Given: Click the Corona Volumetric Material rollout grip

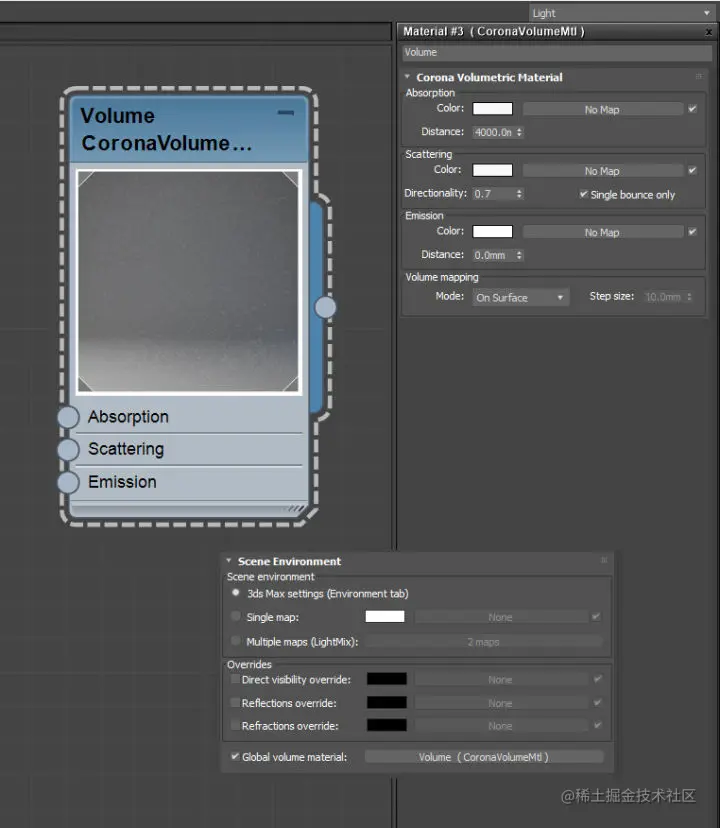Looking at the screenshot, I should (699, 77).
